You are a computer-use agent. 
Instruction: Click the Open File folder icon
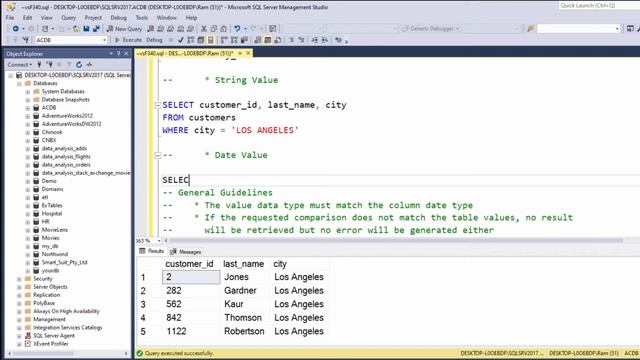(x=76, y=29)
